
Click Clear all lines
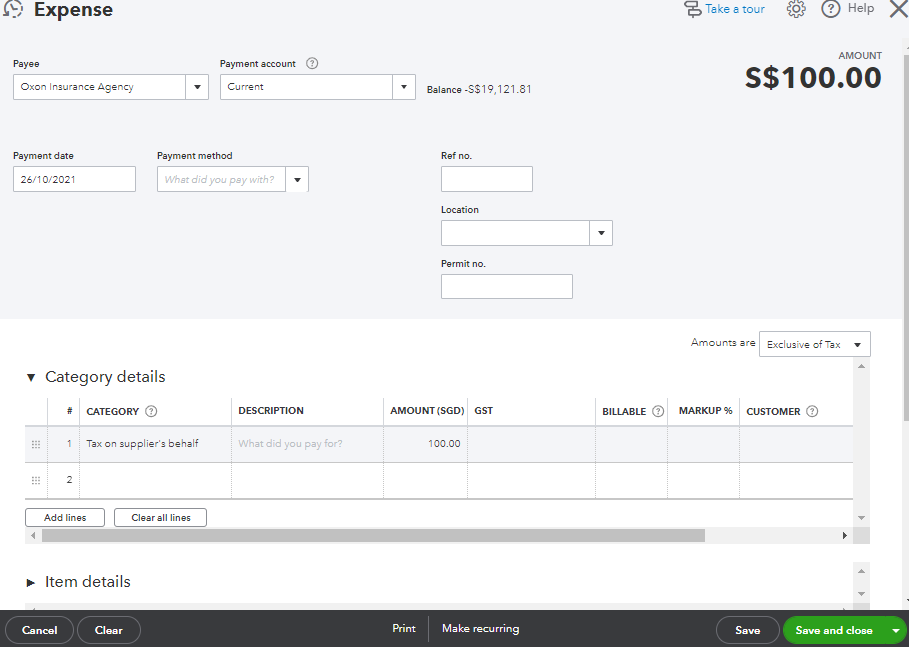[159, 517]
